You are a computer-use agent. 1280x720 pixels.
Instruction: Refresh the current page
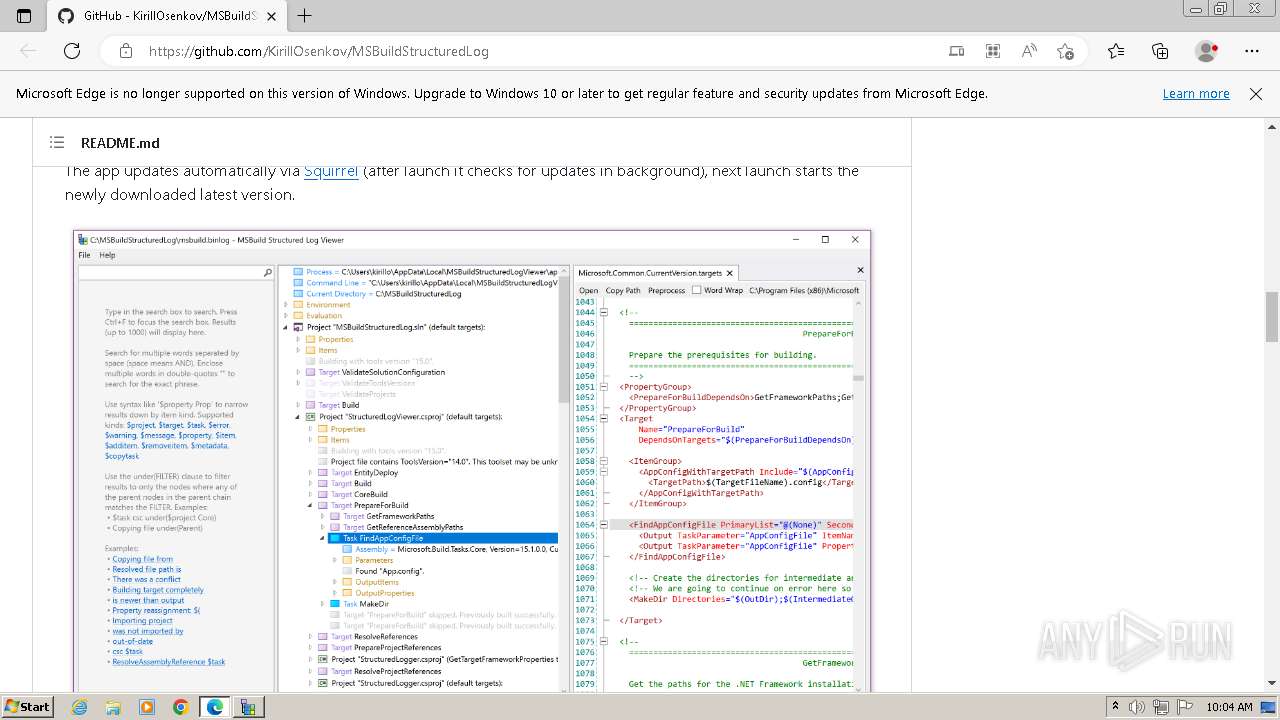(x=72, y=51)
